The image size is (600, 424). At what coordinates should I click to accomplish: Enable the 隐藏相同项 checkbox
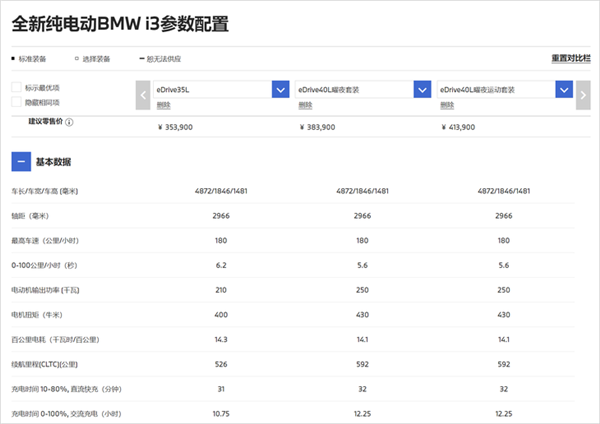coord(16,101)
